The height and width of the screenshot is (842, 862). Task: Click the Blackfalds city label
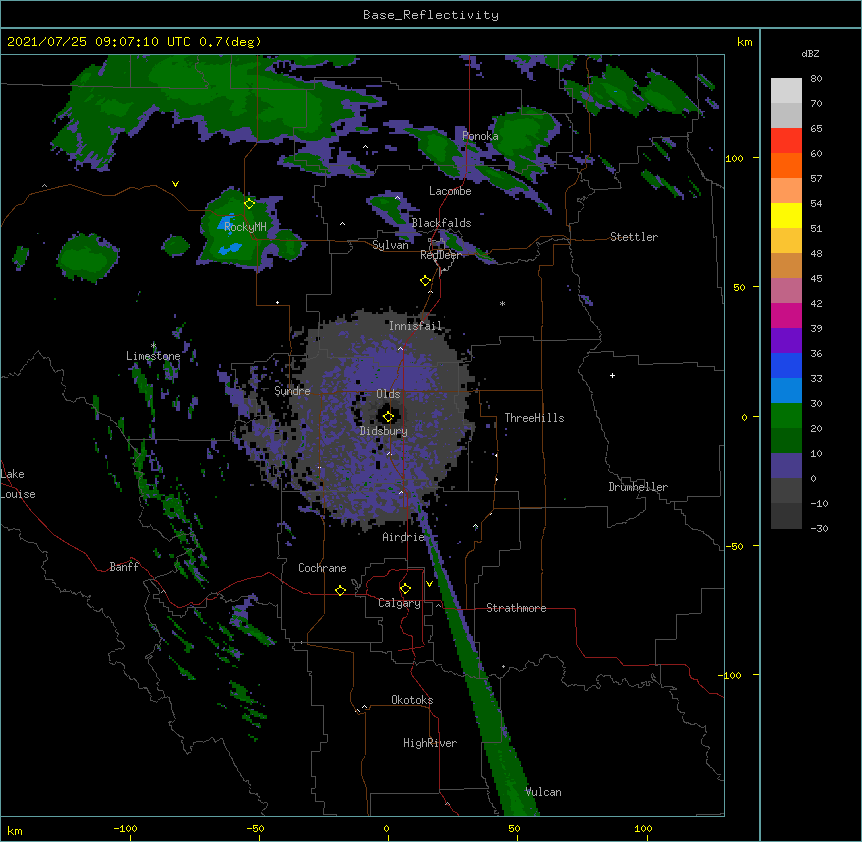[441, 223]
